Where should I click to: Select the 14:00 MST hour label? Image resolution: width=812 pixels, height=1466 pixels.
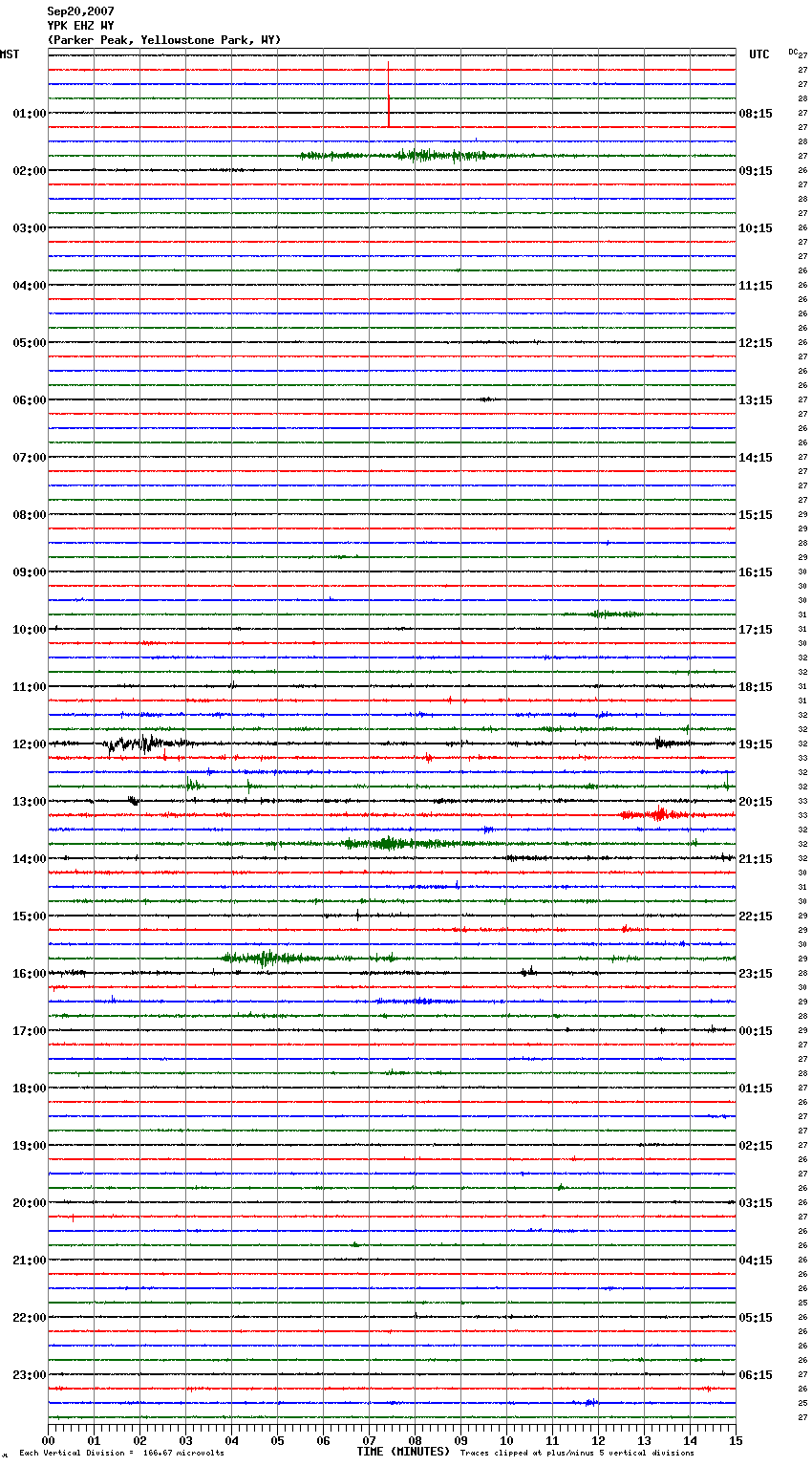pyautogui.click(x=30, y=859)
